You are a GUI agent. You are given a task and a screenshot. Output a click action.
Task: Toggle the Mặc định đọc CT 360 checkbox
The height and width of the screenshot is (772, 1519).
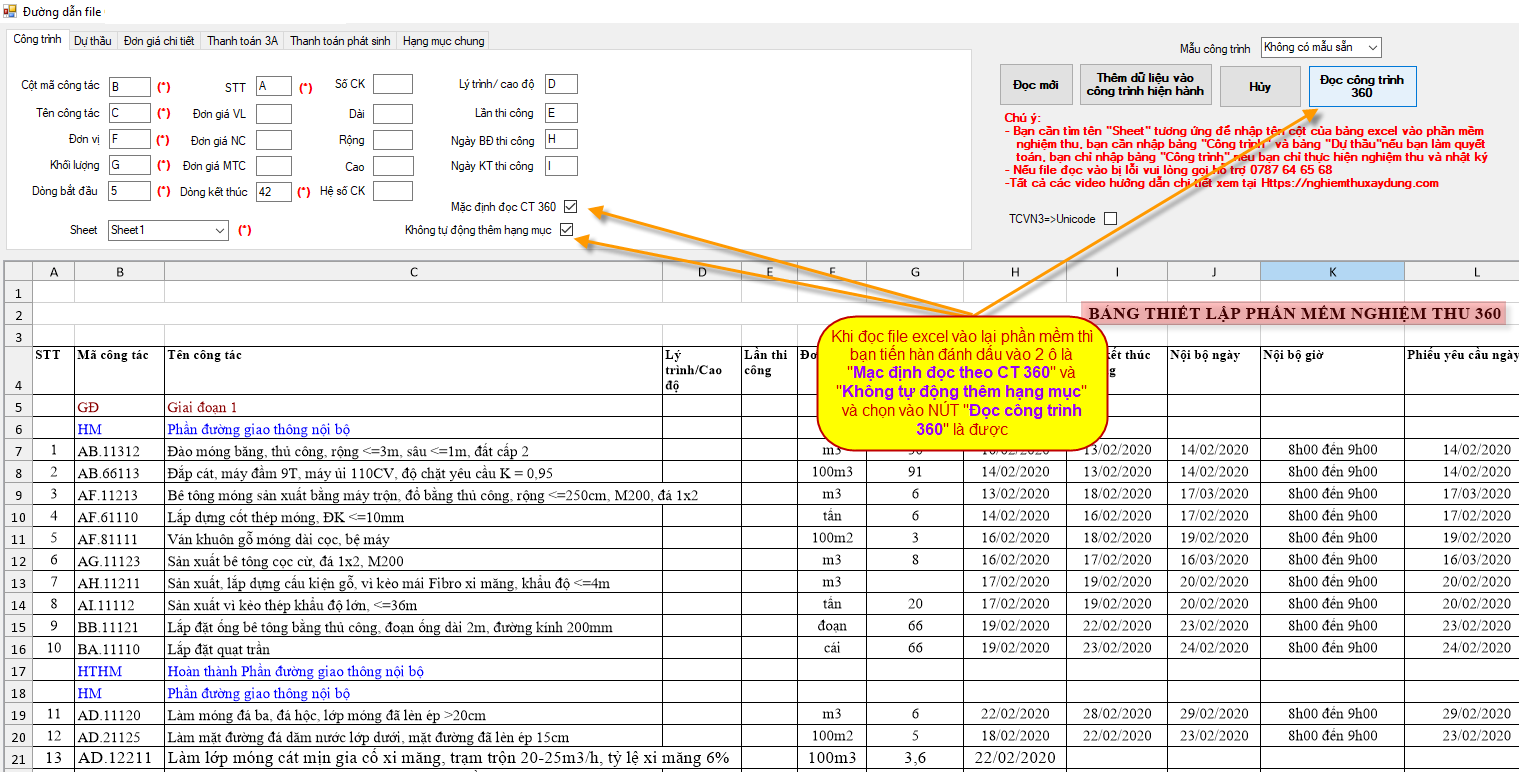[x=570, y=207]
